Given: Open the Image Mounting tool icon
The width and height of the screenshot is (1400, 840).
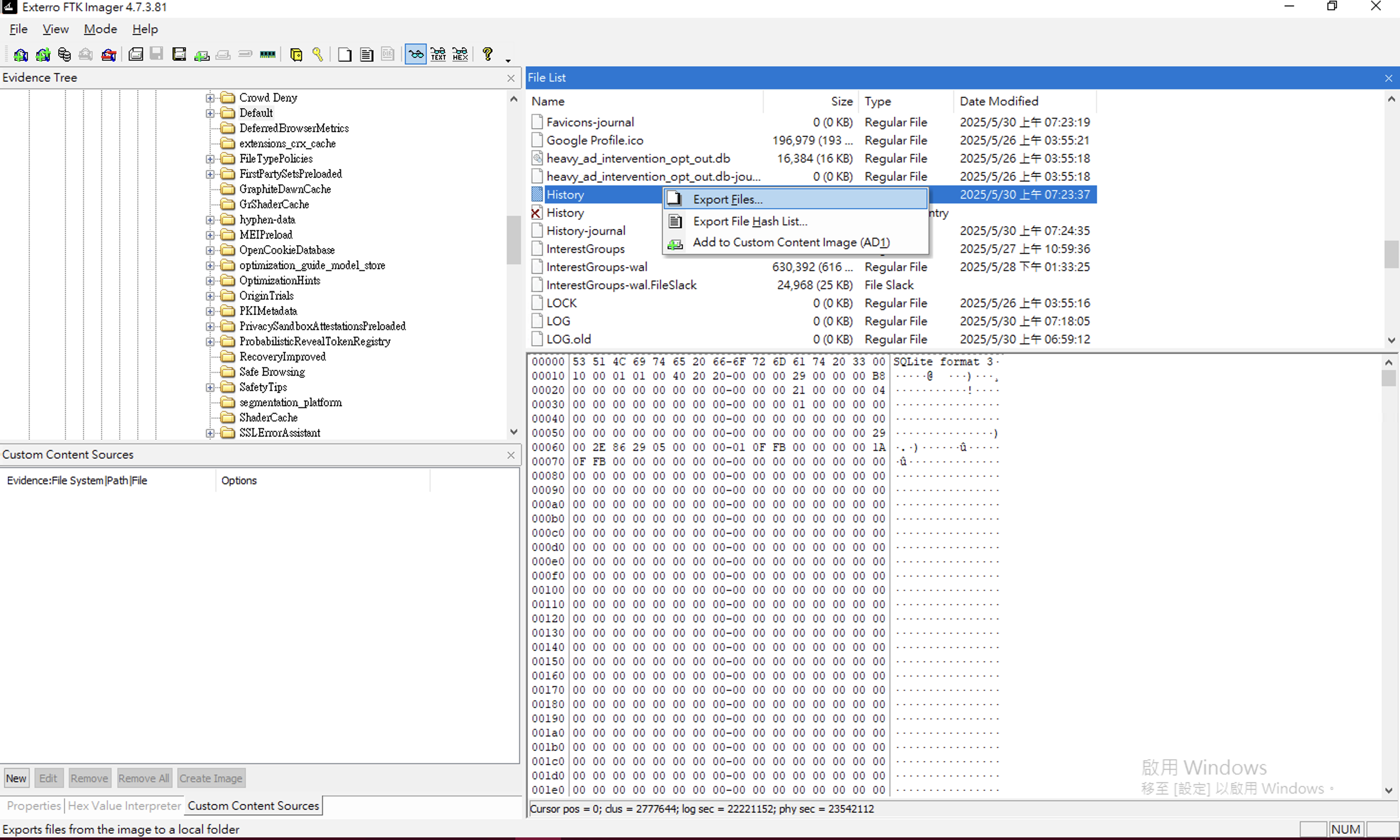Looking at the screenshot, I should pos(64,55).
